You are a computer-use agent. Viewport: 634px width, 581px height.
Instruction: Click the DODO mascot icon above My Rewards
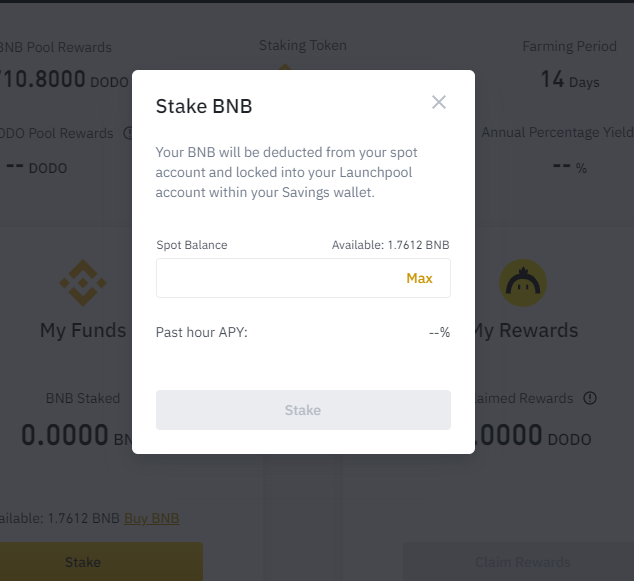point(522,283)
